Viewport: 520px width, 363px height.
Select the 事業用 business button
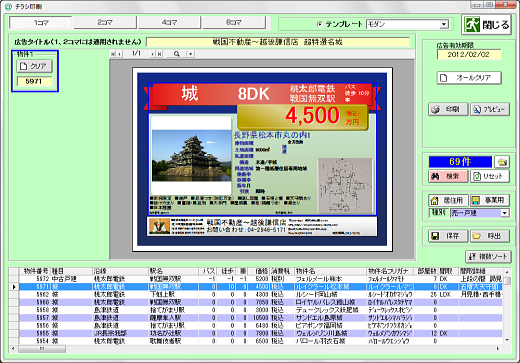click(490, 200)
